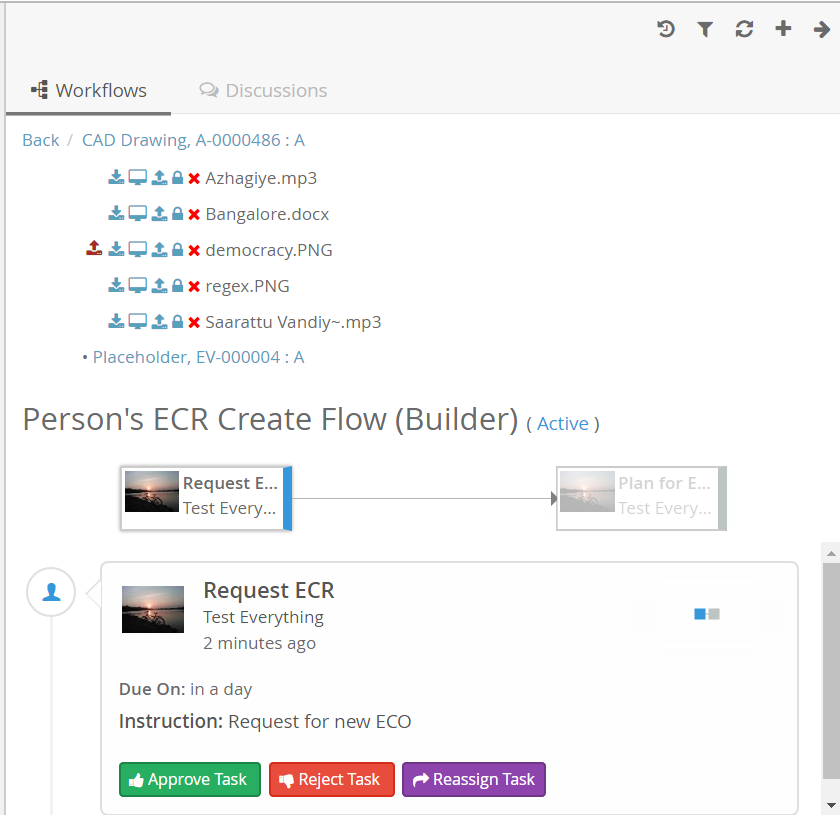Viewport: 840px width, 815px height.
Task: Switch to the Discussions tab
Action: 264,90
